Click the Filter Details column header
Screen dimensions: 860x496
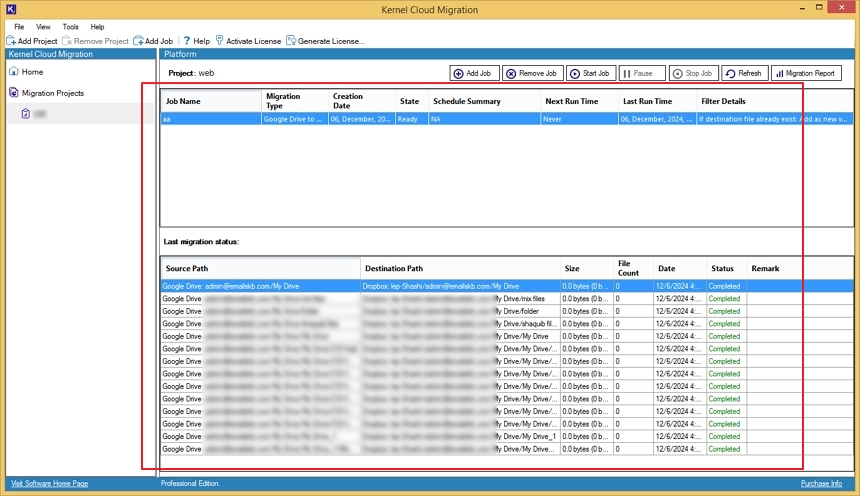click(775, 101)
